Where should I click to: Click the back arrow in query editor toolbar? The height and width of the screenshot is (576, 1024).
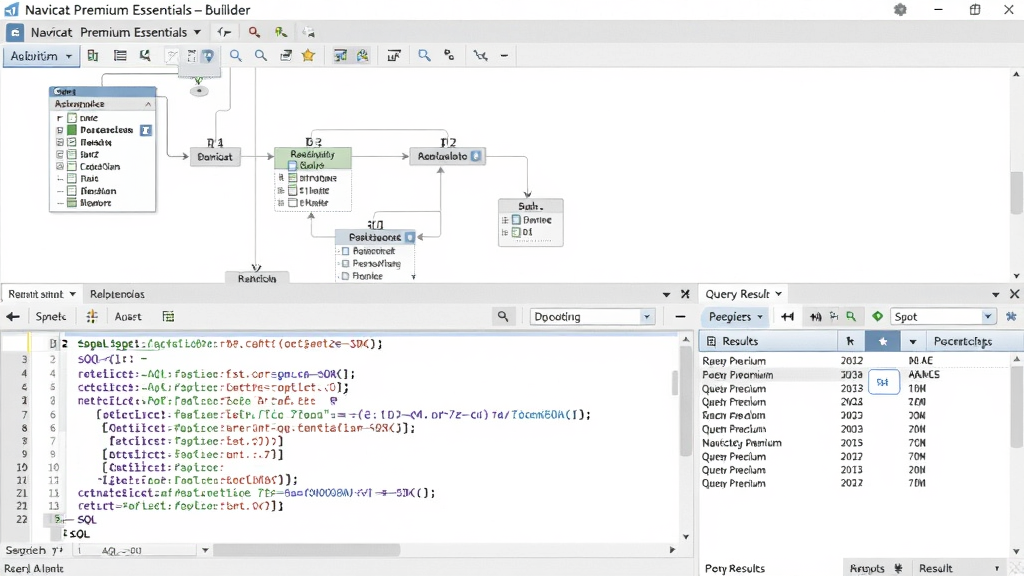point(12,316)
